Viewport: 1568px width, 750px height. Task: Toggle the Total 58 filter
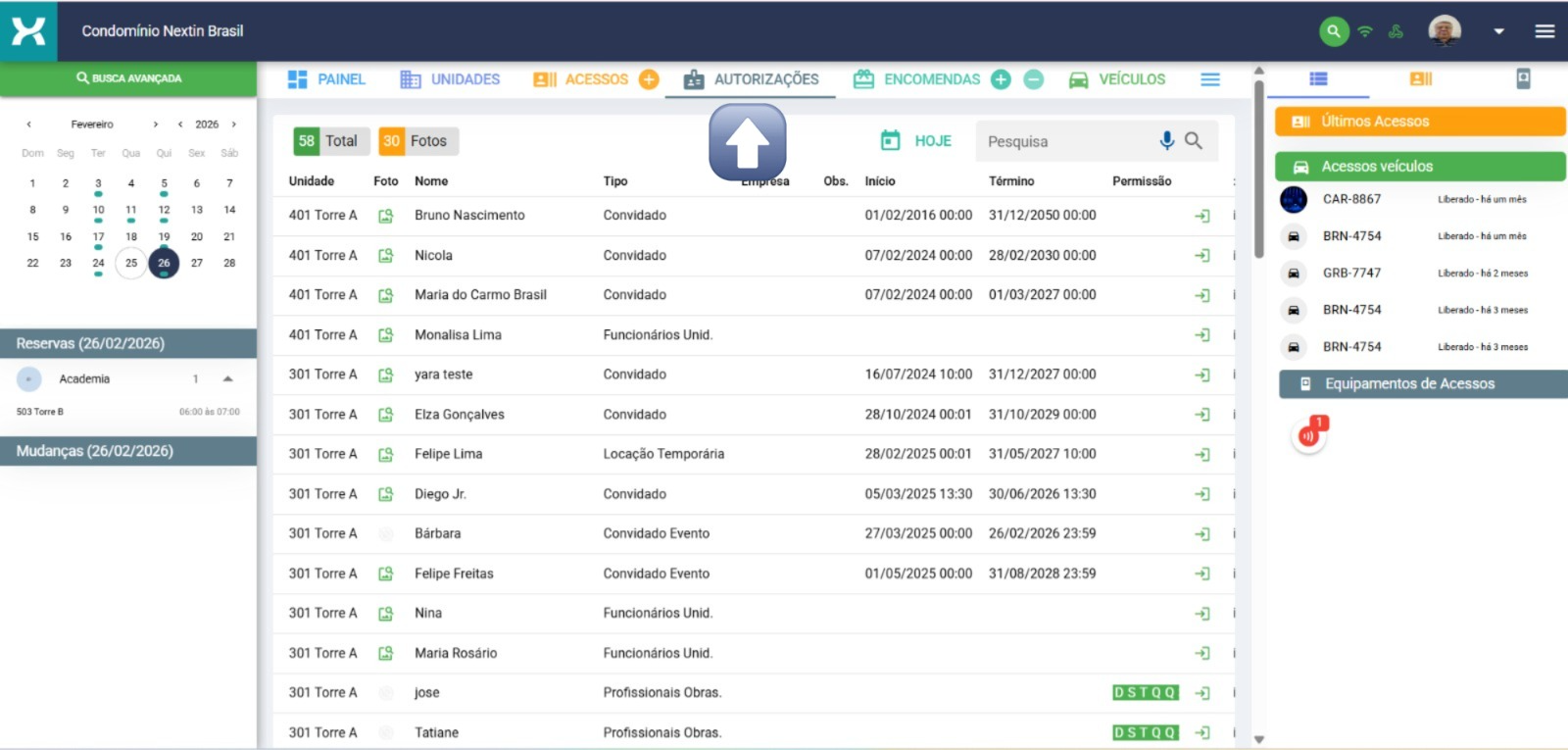coord(328,141)
